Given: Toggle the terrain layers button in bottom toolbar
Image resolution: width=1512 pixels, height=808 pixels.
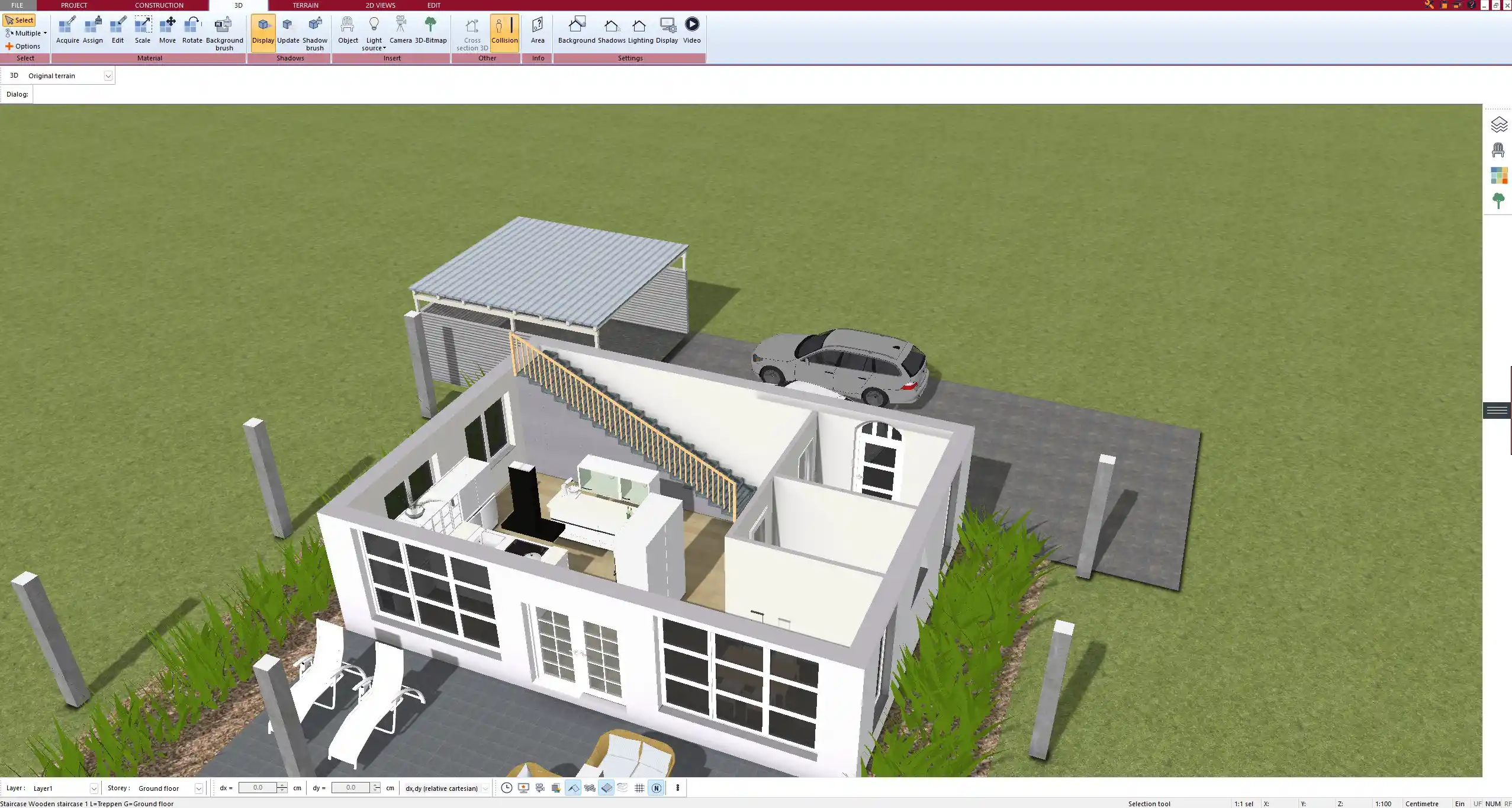Looking at the screenshot, I should 623,788.
